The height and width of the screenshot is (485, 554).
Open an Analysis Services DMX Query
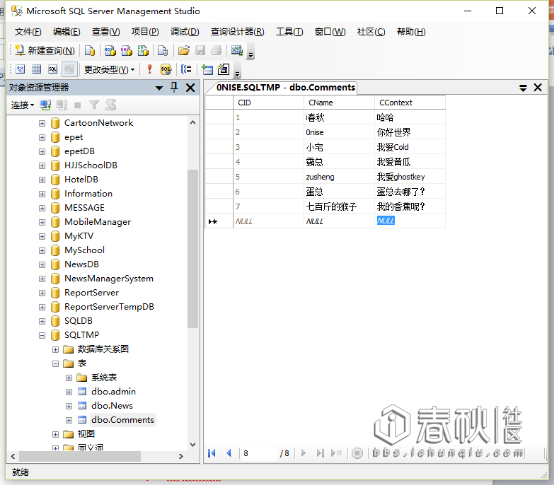coord(126,51)
